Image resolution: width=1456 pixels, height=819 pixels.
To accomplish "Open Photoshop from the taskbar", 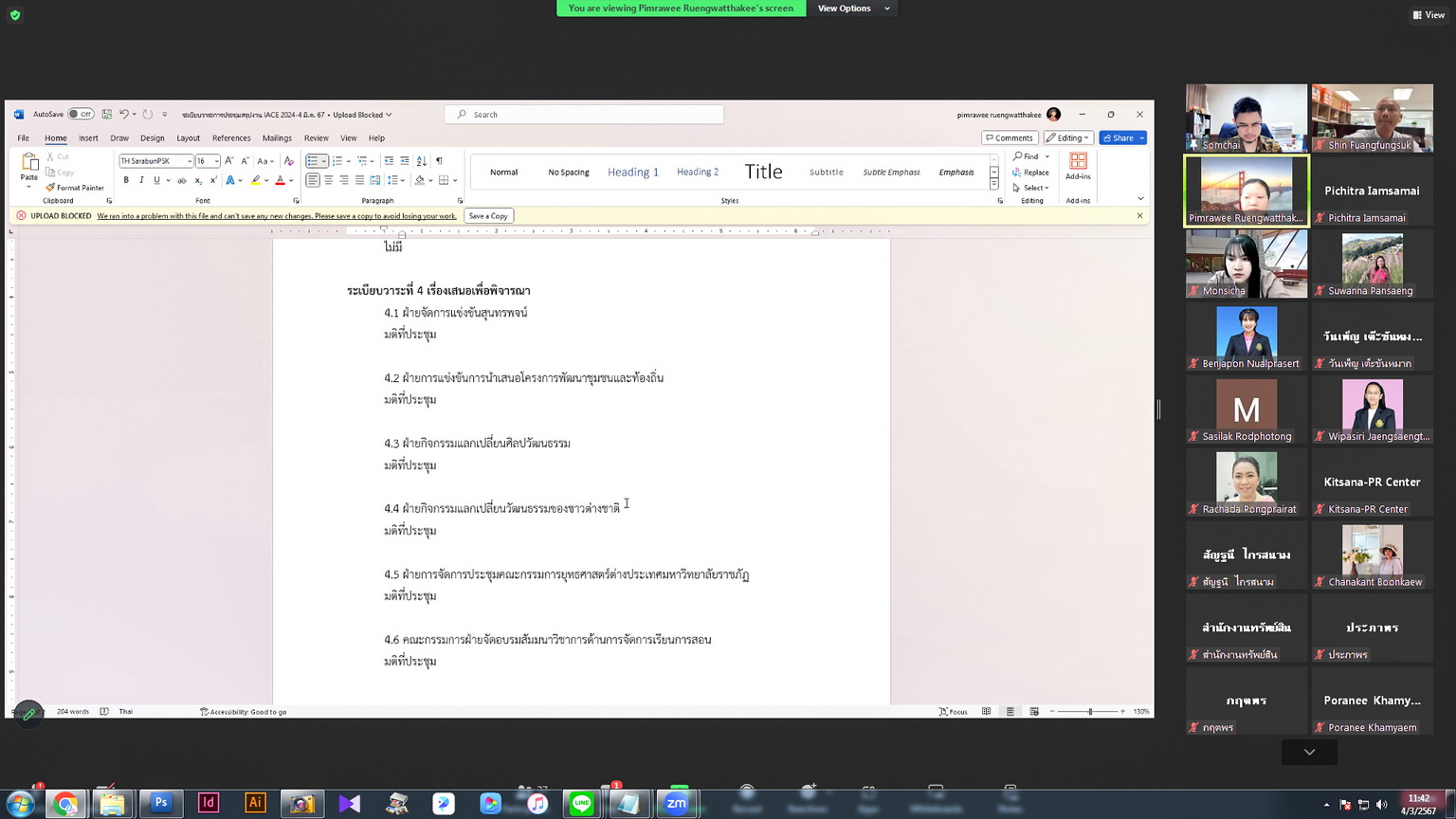I will tap(161, 803).
